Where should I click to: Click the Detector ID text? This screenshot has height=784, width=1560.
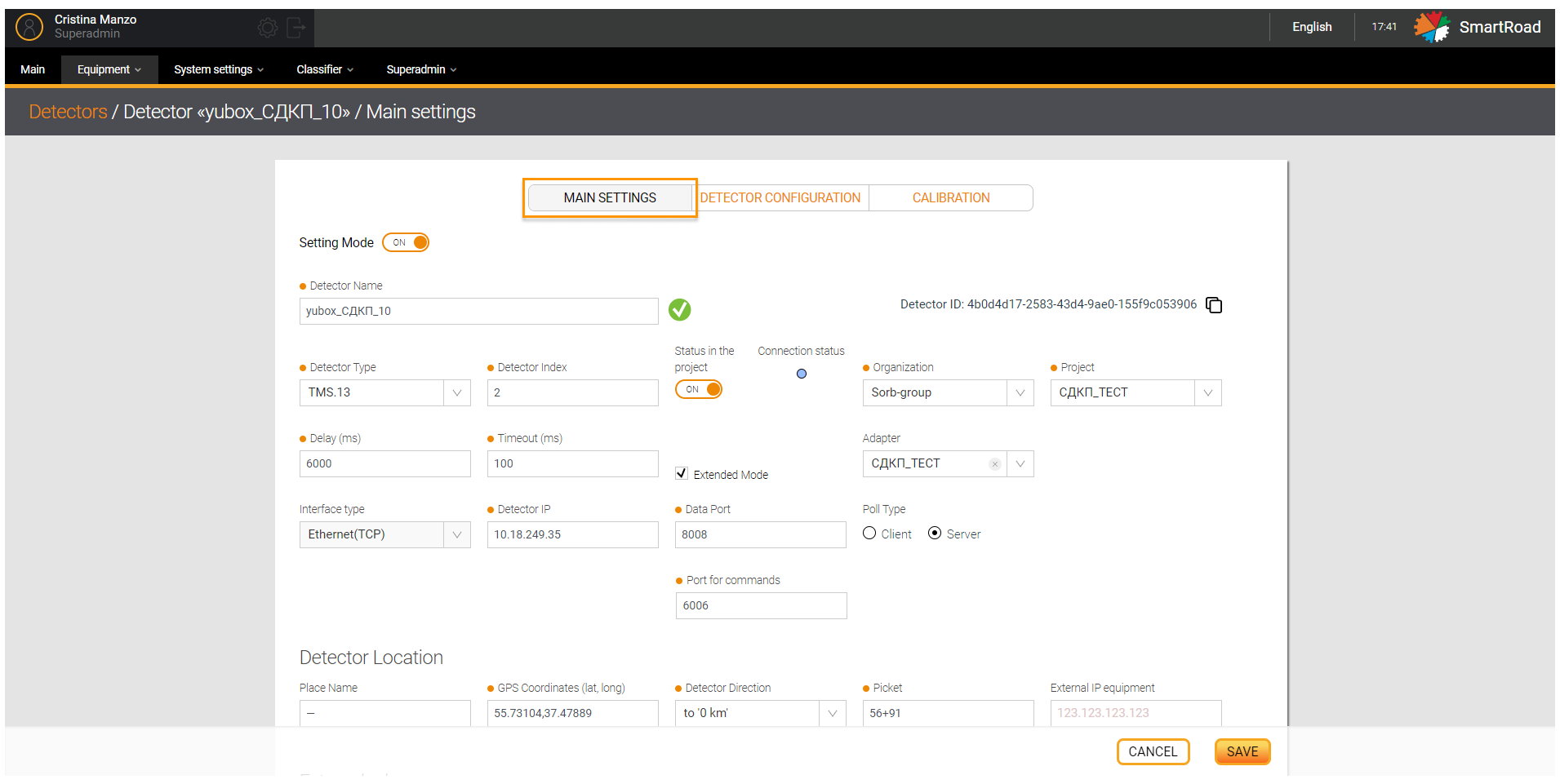tap(1048, 304)
